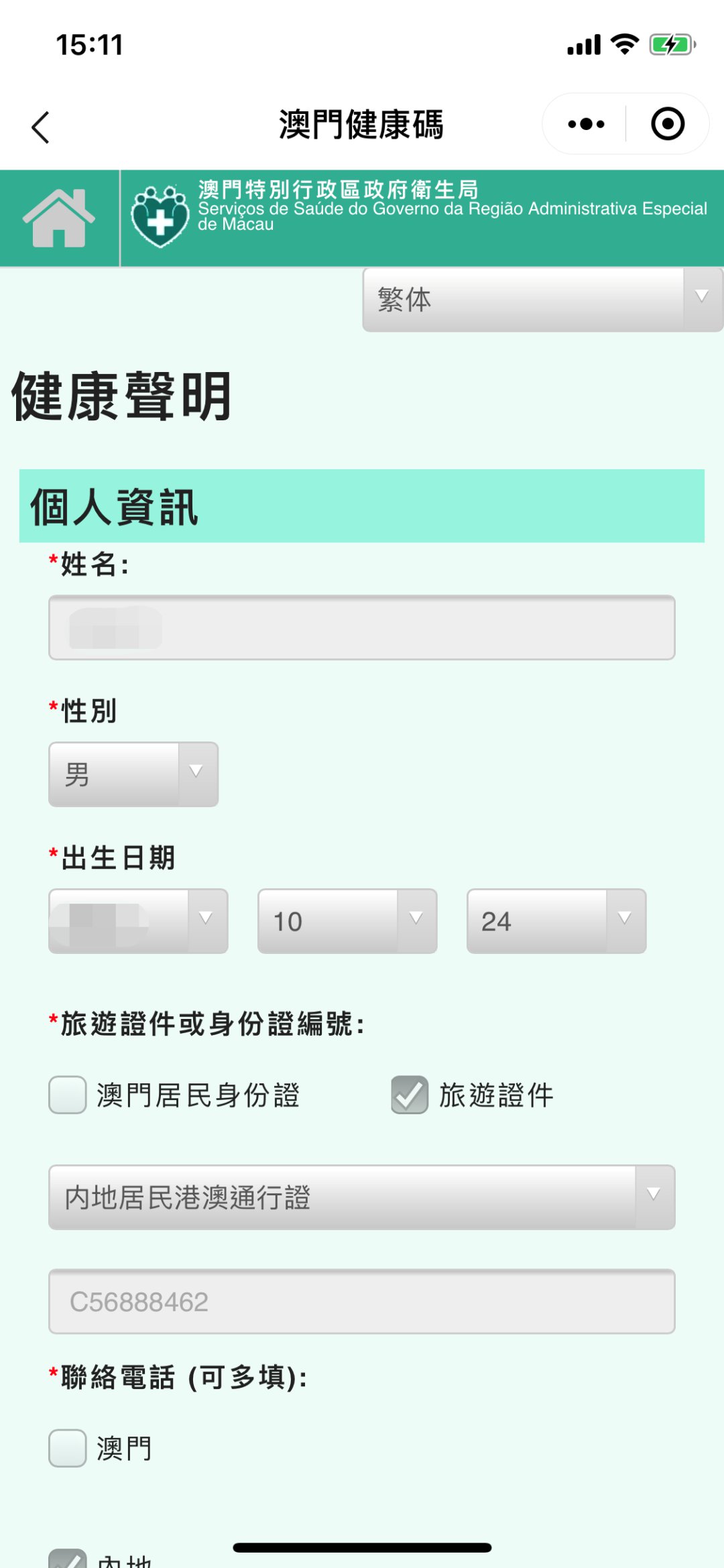Click the 姓名 name input field
724x1568 pixels.
pyautogui.click(x=361, y=627)
